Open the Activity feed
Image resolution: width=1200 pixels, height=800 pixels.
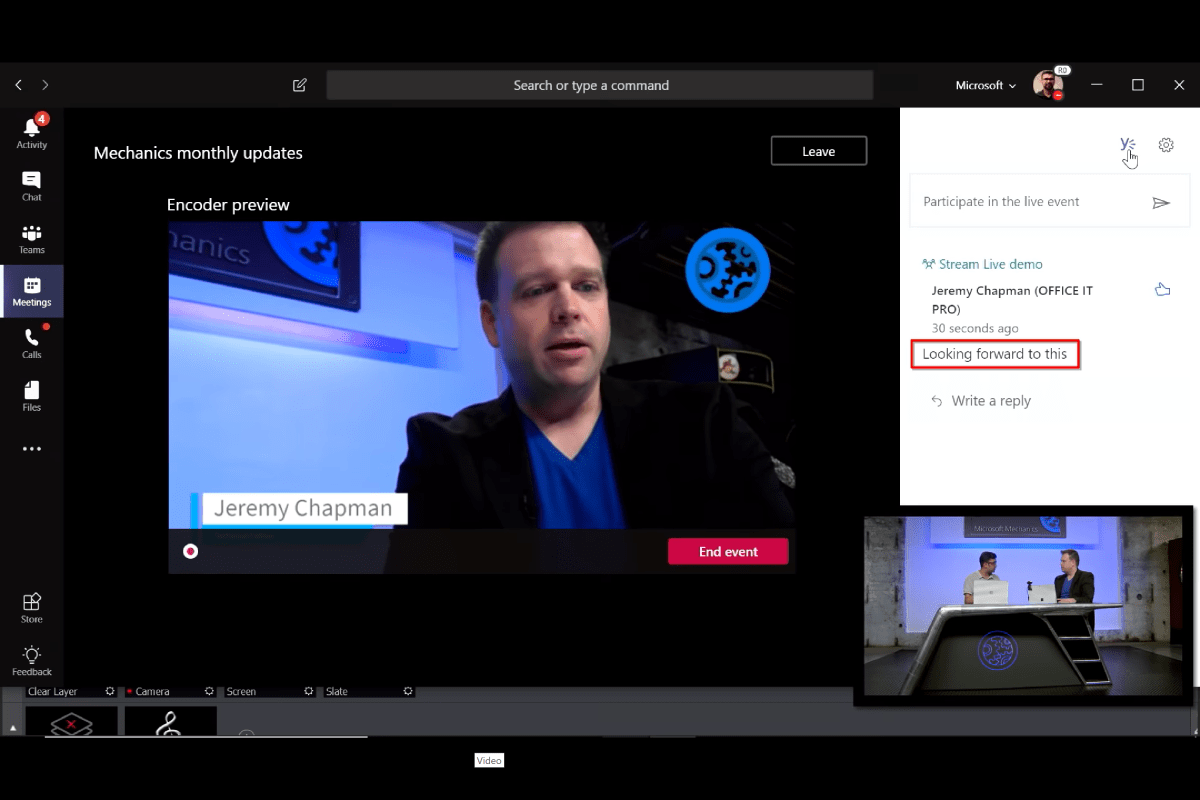31,130
